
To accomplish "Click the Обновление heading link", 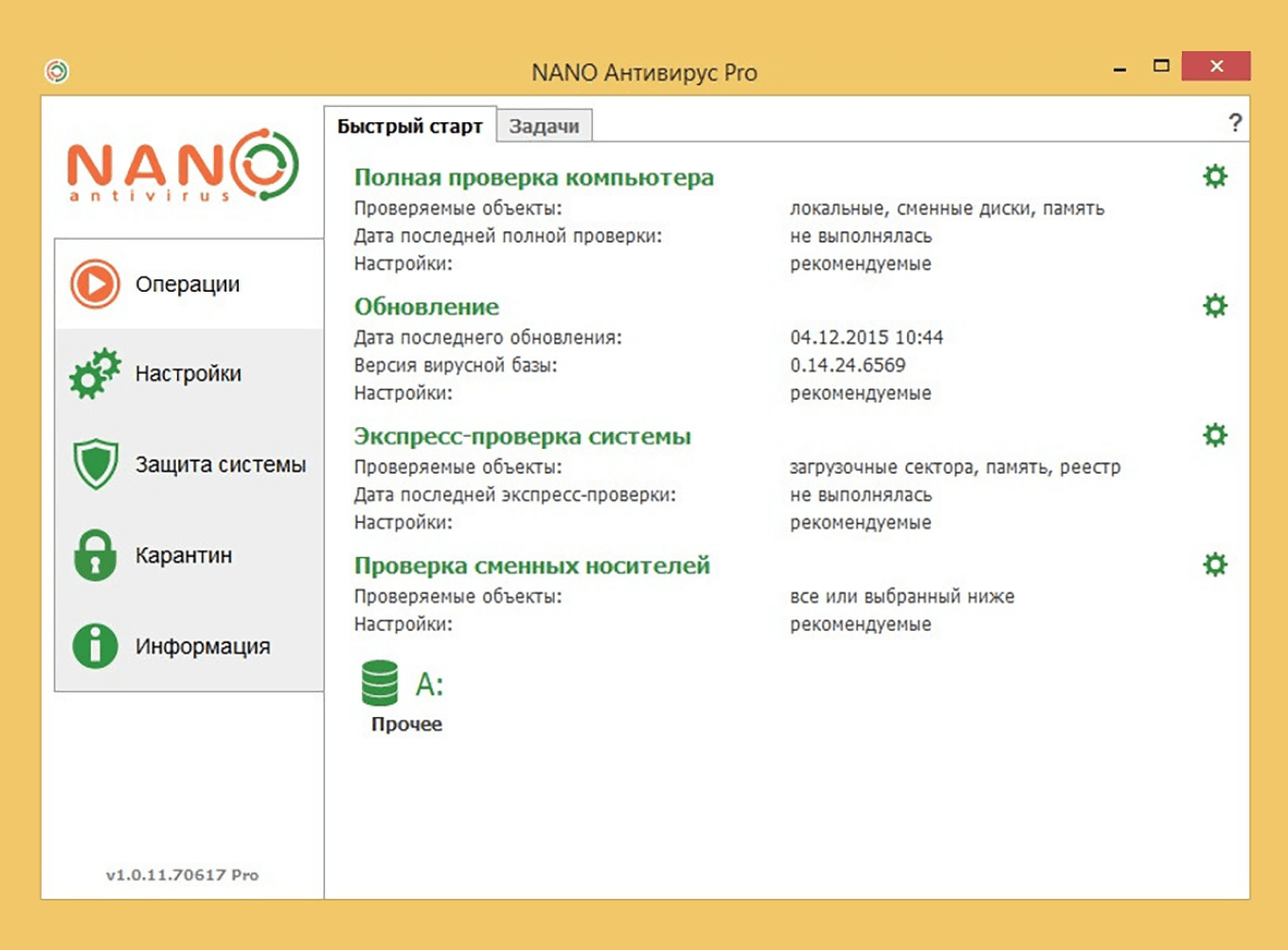I will 426,307.
